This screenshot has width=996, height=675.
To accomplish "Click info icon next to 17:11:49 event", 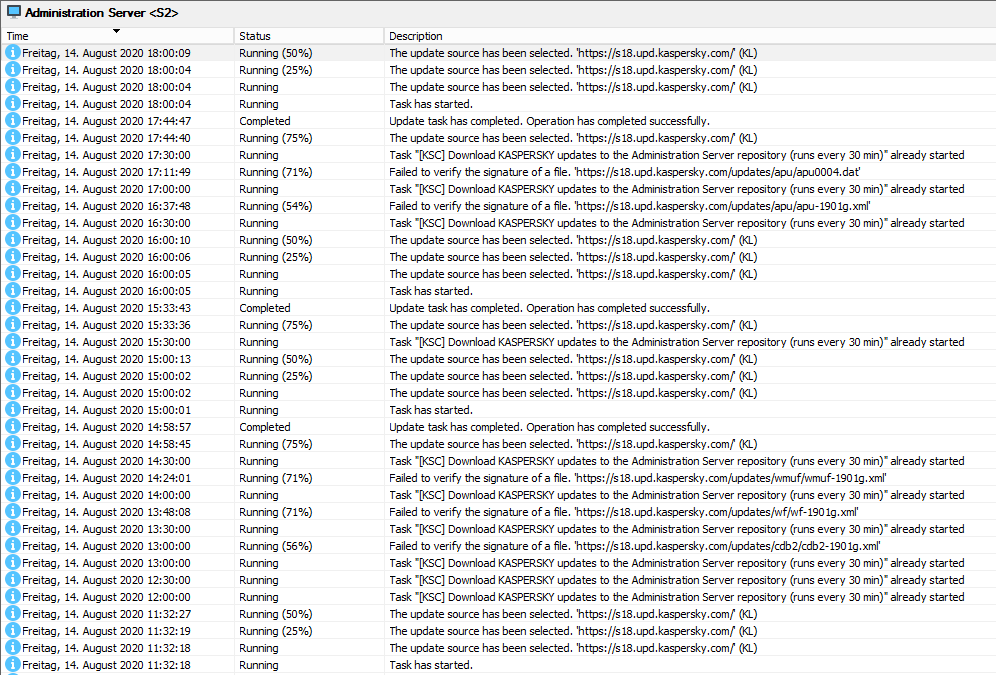I will pyautogui.click(x=12, y=171).
